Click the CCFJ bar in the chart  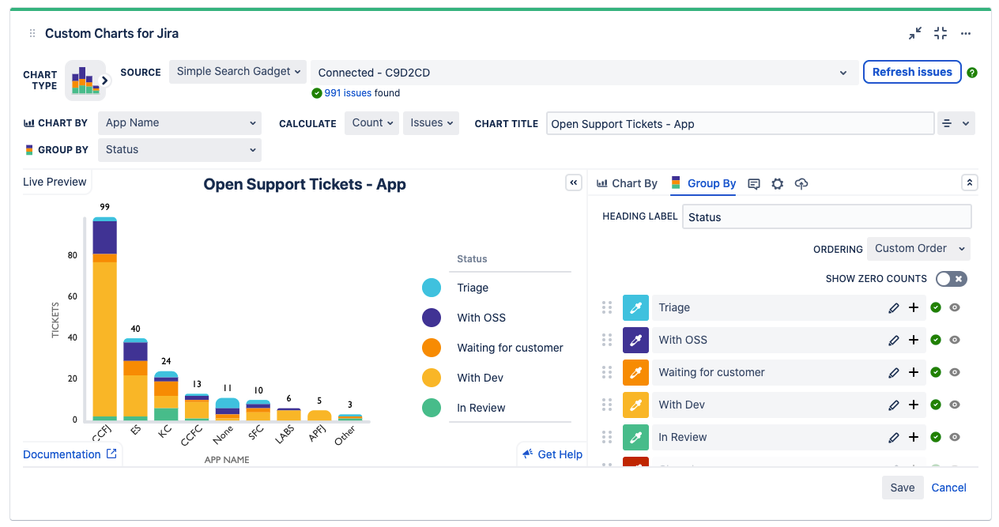104,319
